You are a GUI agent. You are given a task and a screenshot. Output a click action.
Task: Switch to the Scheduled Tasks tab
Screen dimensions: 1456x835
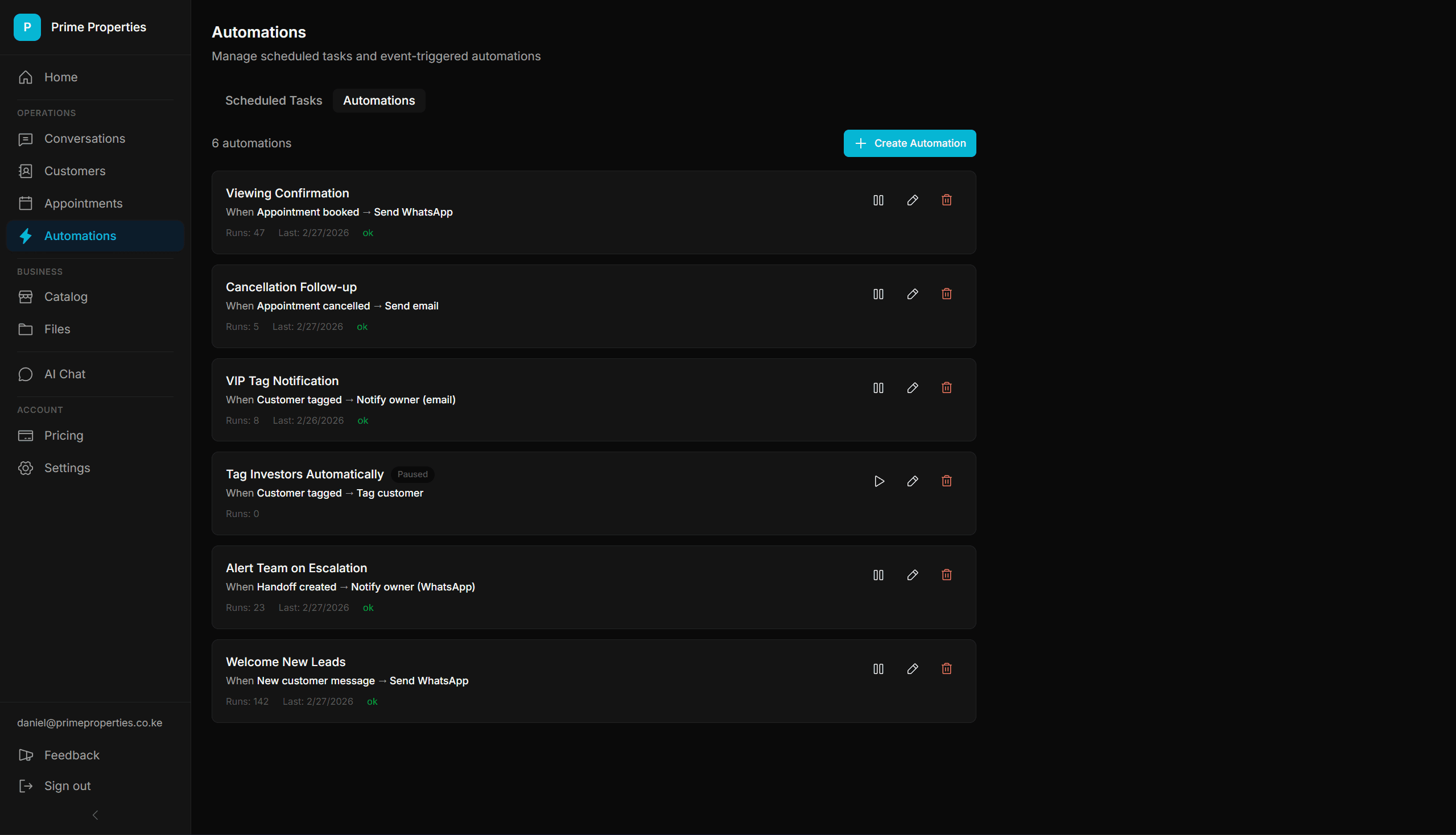click(x=273, y=100)
